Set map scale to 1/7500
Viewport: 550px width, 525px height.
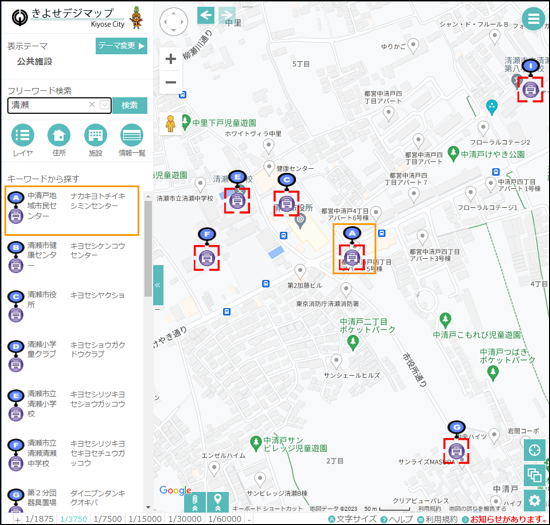click(108, 519)
